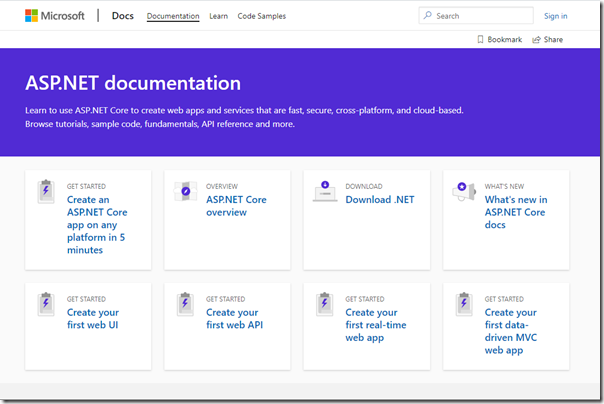Click the Bookmark button label
Image resolution: width=604 pixels, height=404 pixels.
[505, 39]
